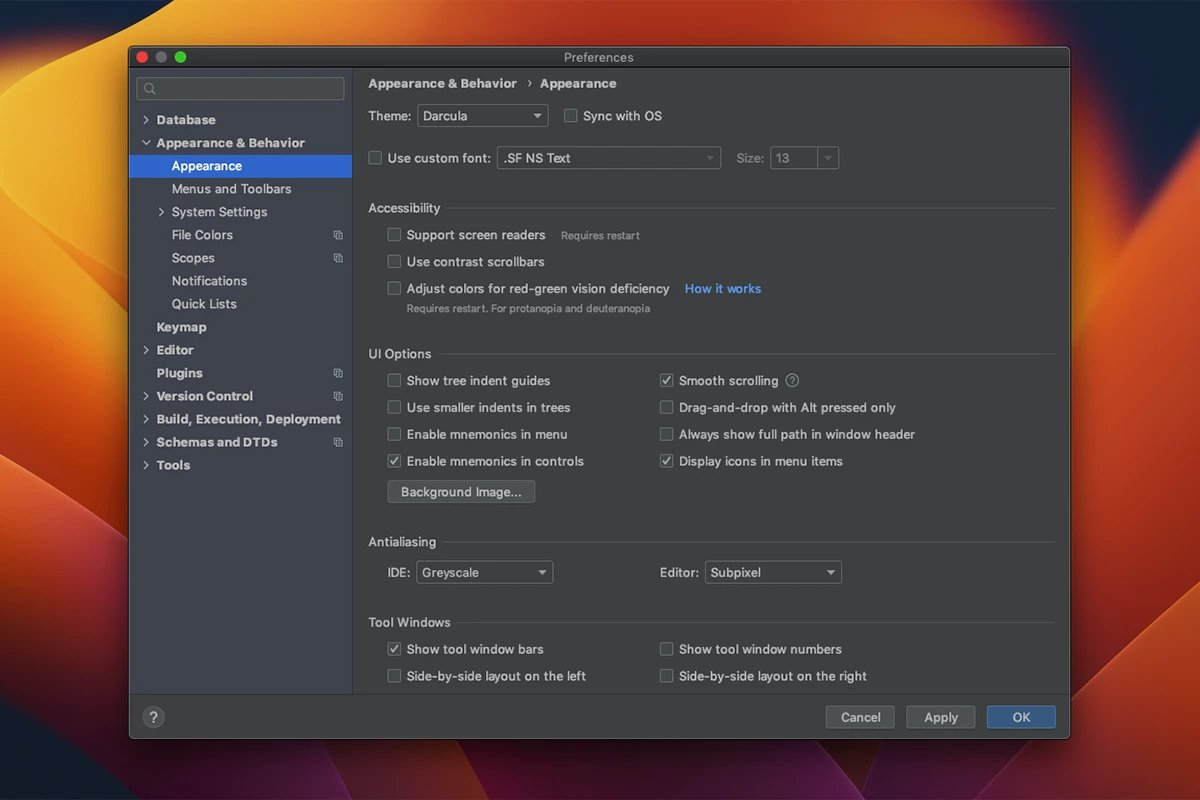Click the search magnifier icon in settings
This screenshot has height=800, width=1200.
click(150, 89)
